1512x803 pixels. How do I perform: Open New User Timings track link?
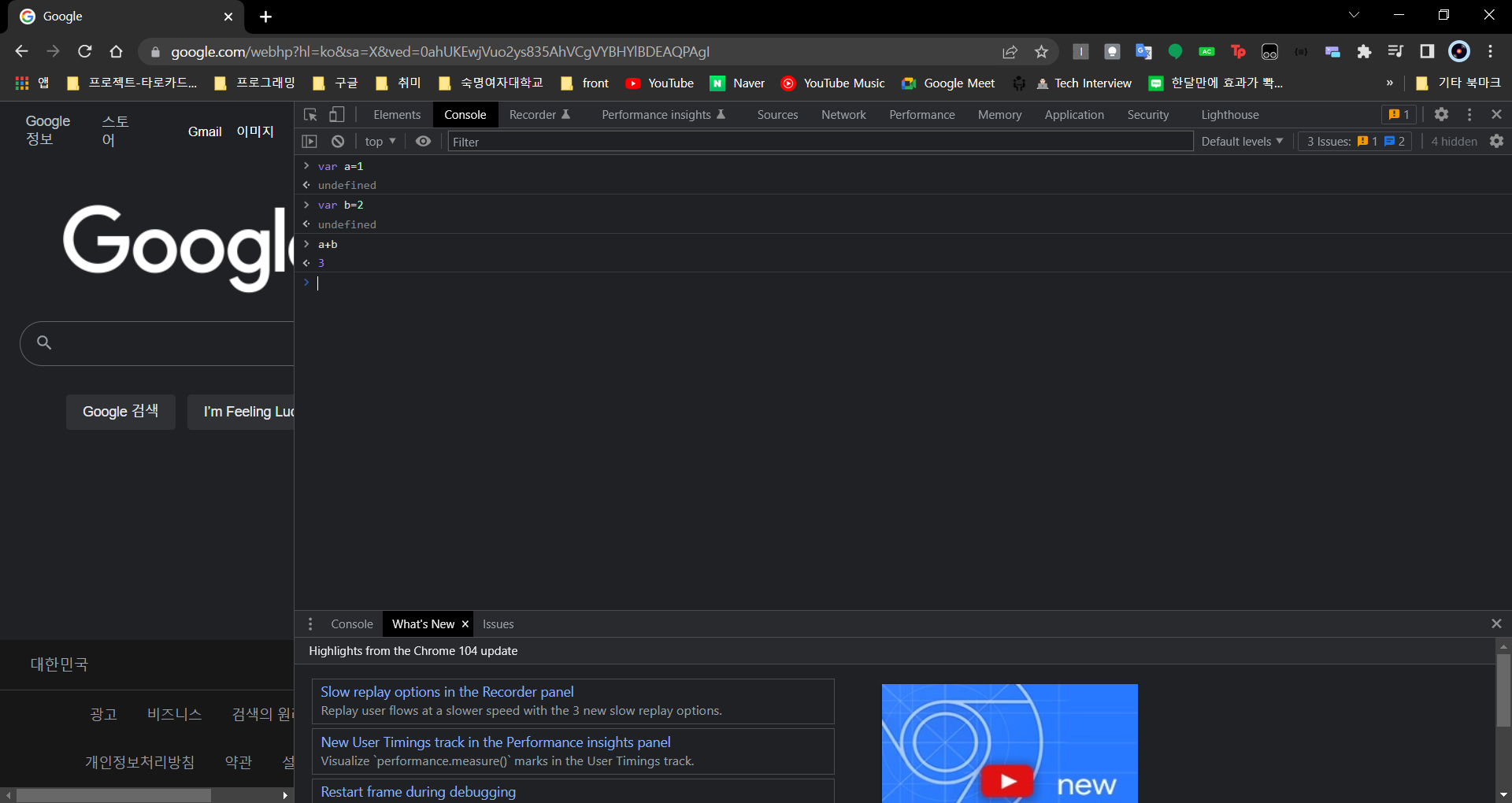495,742
